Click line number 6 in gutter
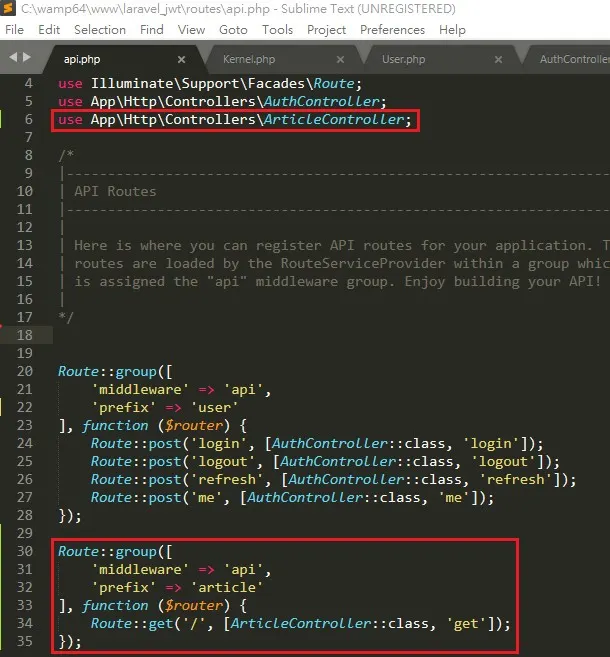 point(28,119)
